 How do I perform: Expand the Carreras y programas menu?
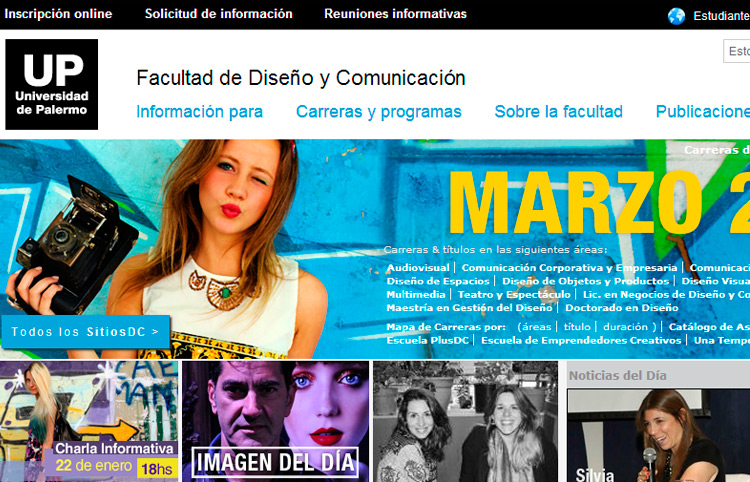pos(378,112)
